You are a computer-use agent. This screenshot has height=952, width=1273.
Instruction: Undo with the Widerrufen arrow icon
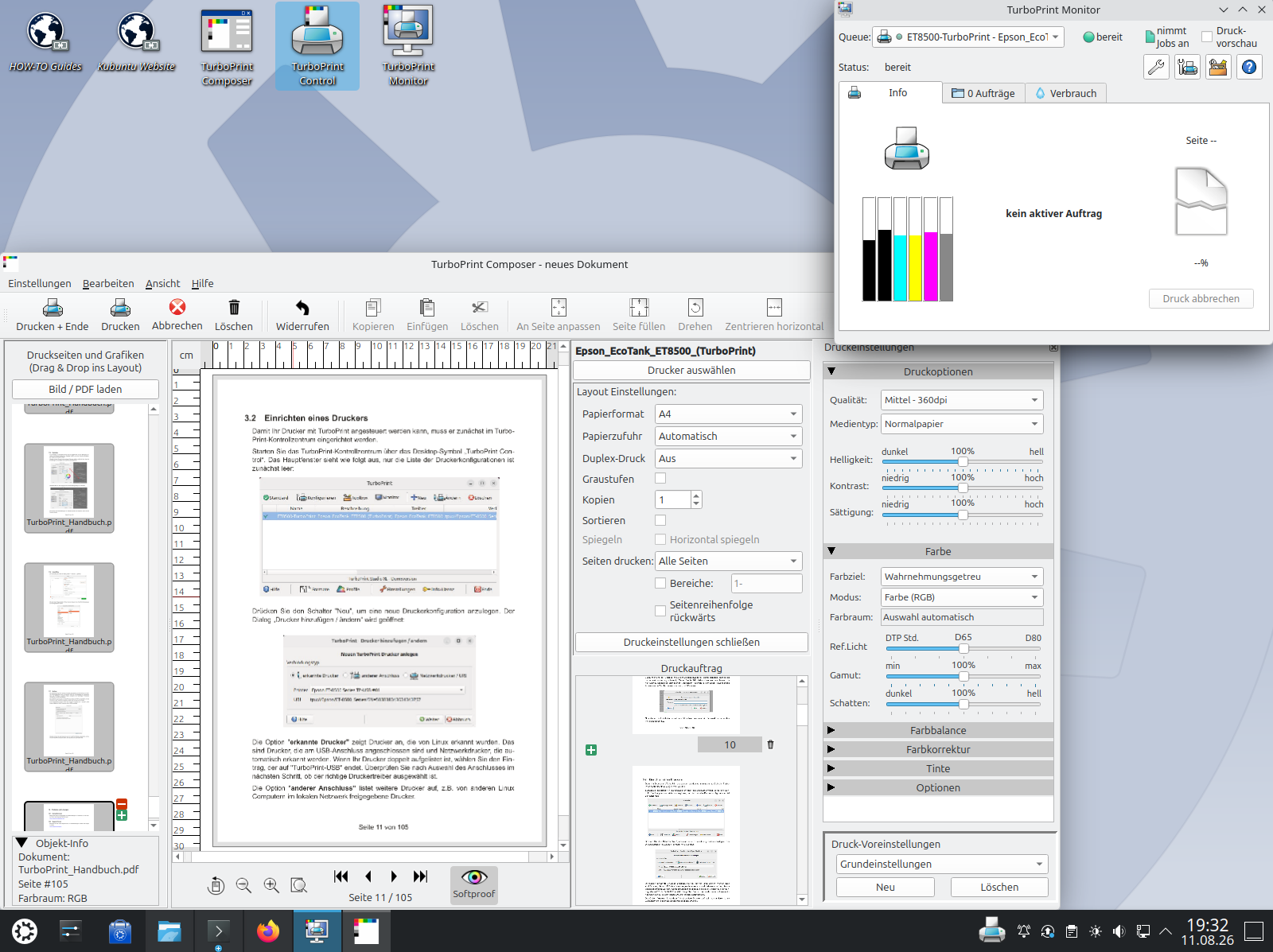pos(302,308)
